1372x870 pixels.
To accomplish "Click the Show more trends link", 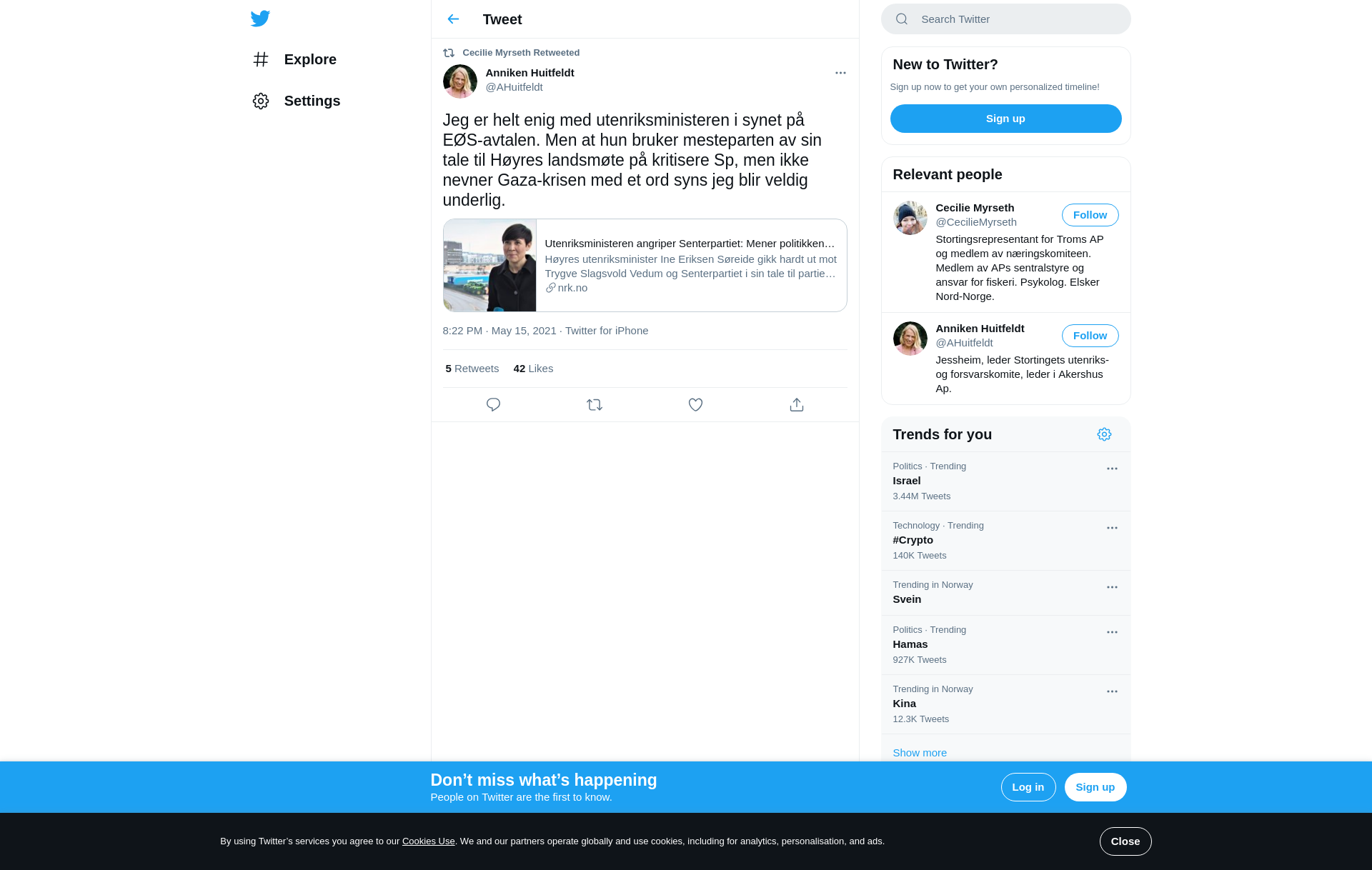I will coord(919,753).
